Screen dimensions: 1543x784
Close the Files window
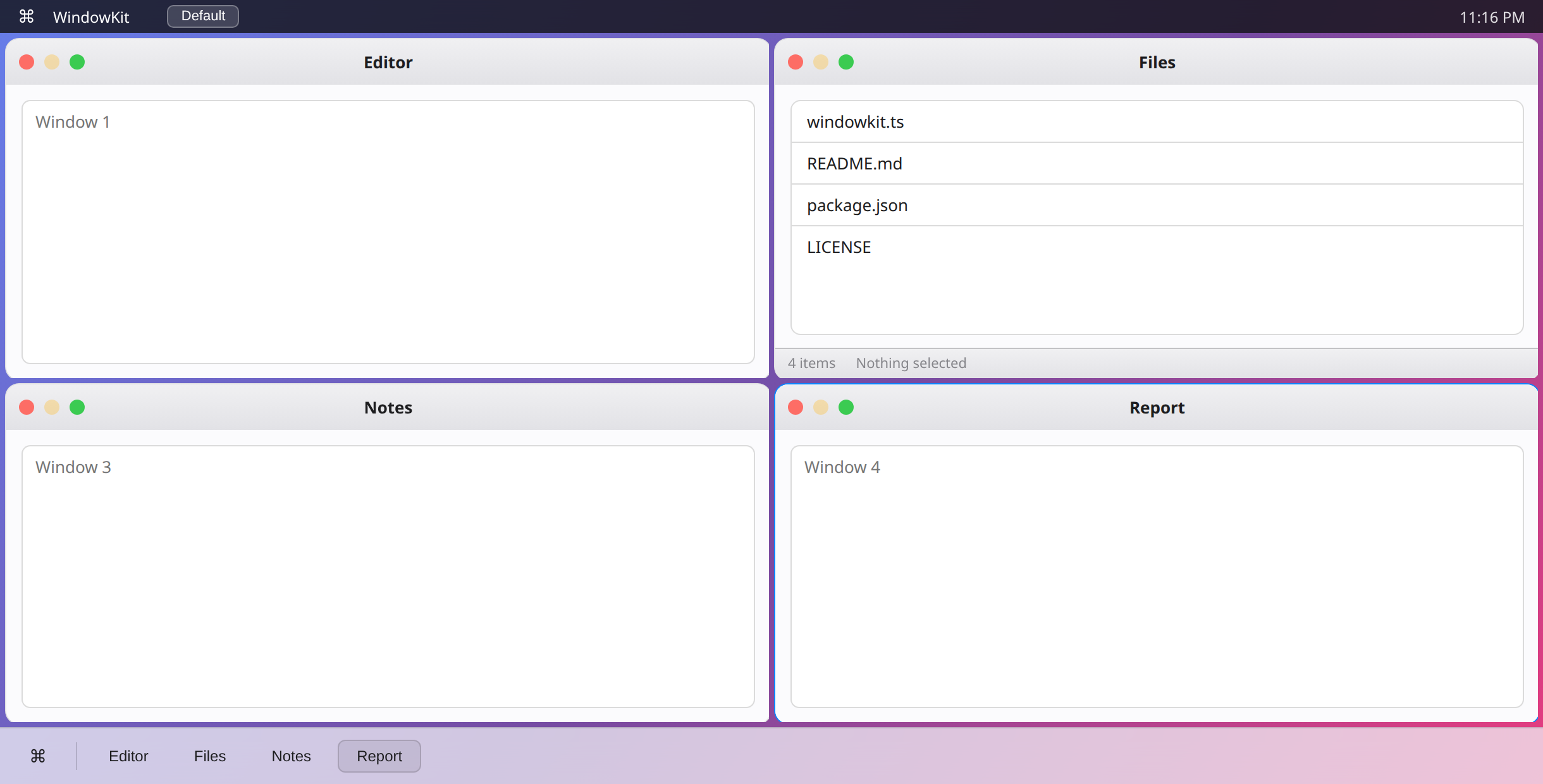point(796,62)
